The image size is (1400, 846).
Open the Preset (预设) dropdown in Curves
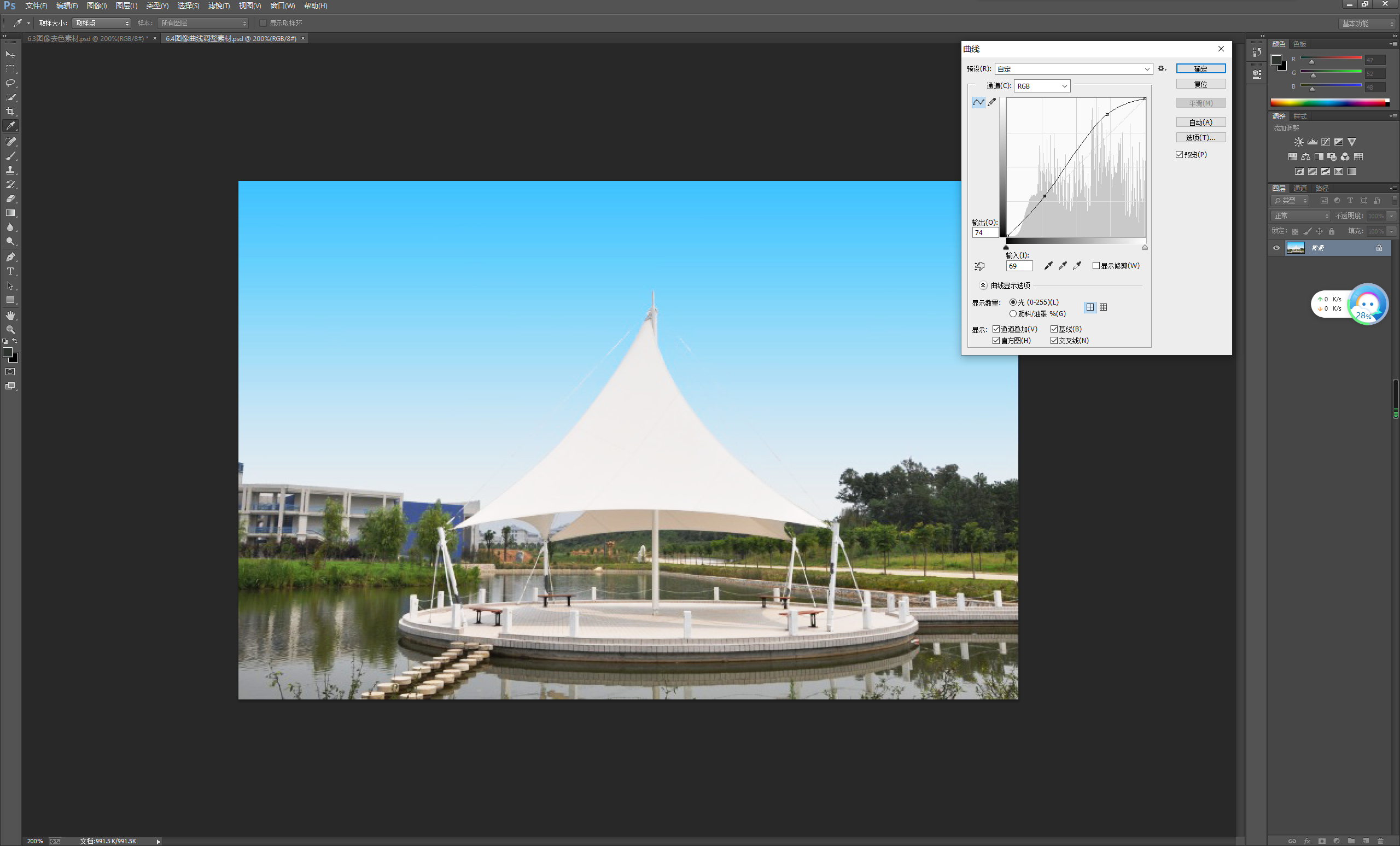[1073, 69]
